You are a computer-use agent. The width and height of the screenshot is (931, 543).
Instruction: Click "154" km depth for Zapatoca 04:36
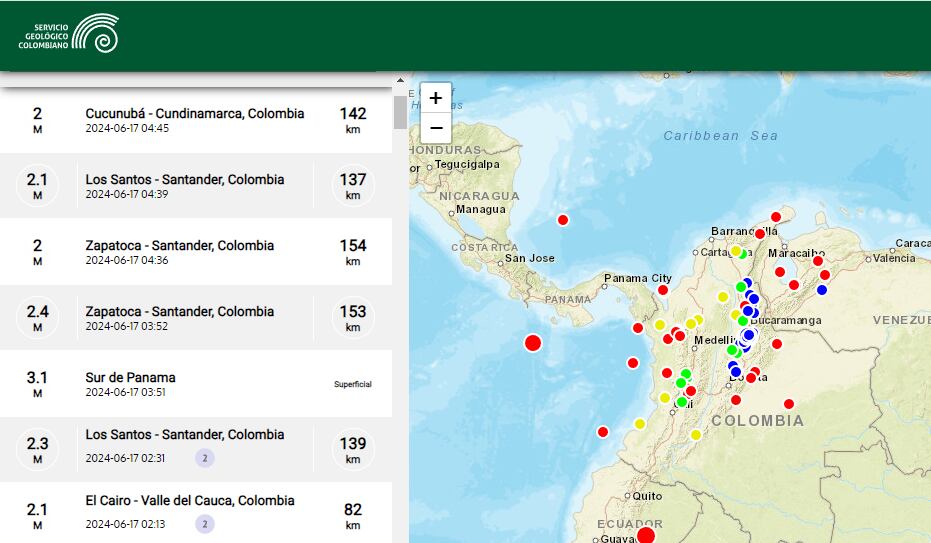click(353, 246)
